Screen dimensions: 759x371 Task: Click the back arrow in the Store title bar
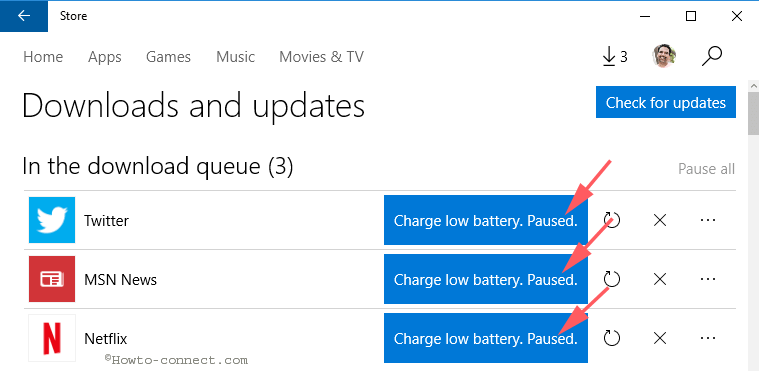(24, 16)
